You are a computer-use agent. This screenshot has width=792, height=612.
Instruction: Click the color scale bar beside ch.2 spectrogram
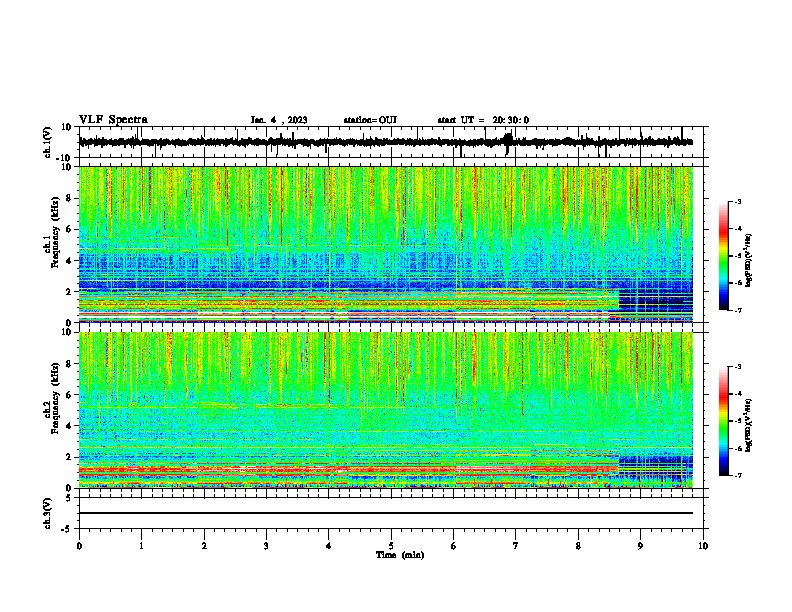(x=724, y=421)
